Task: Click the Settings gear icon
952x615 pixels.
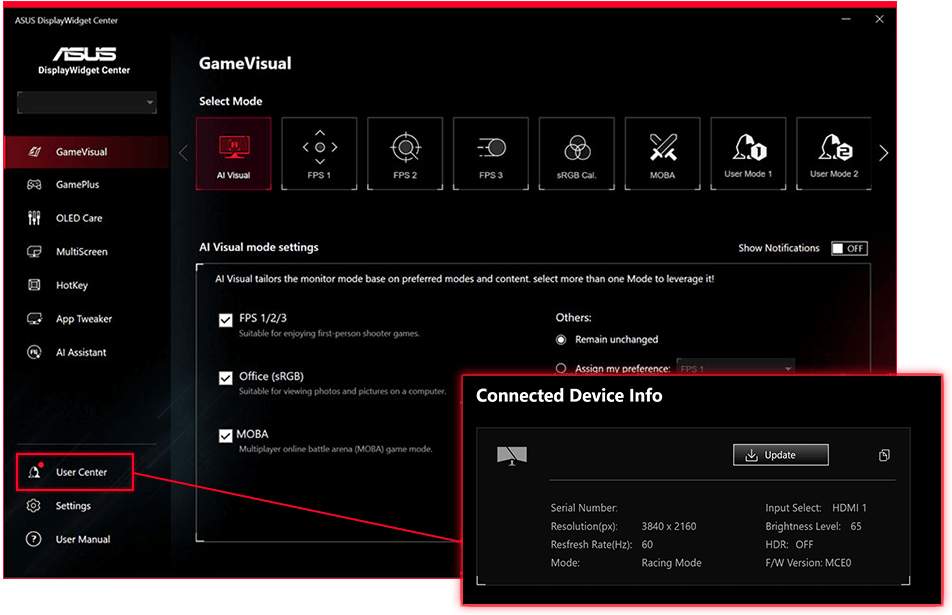Action: (x=33, y=505)
